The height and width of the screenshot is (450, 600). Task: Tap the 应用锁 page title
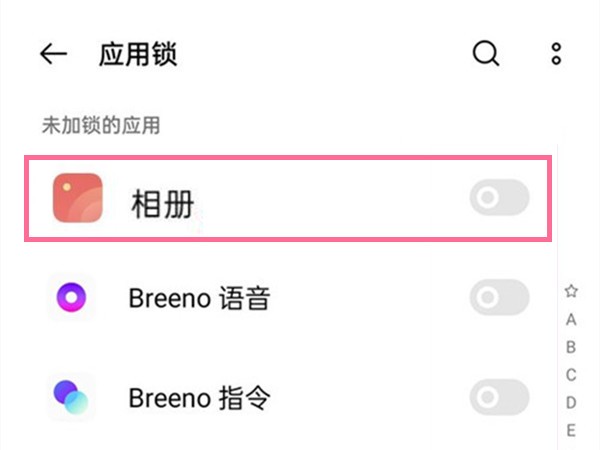point(138,54)
